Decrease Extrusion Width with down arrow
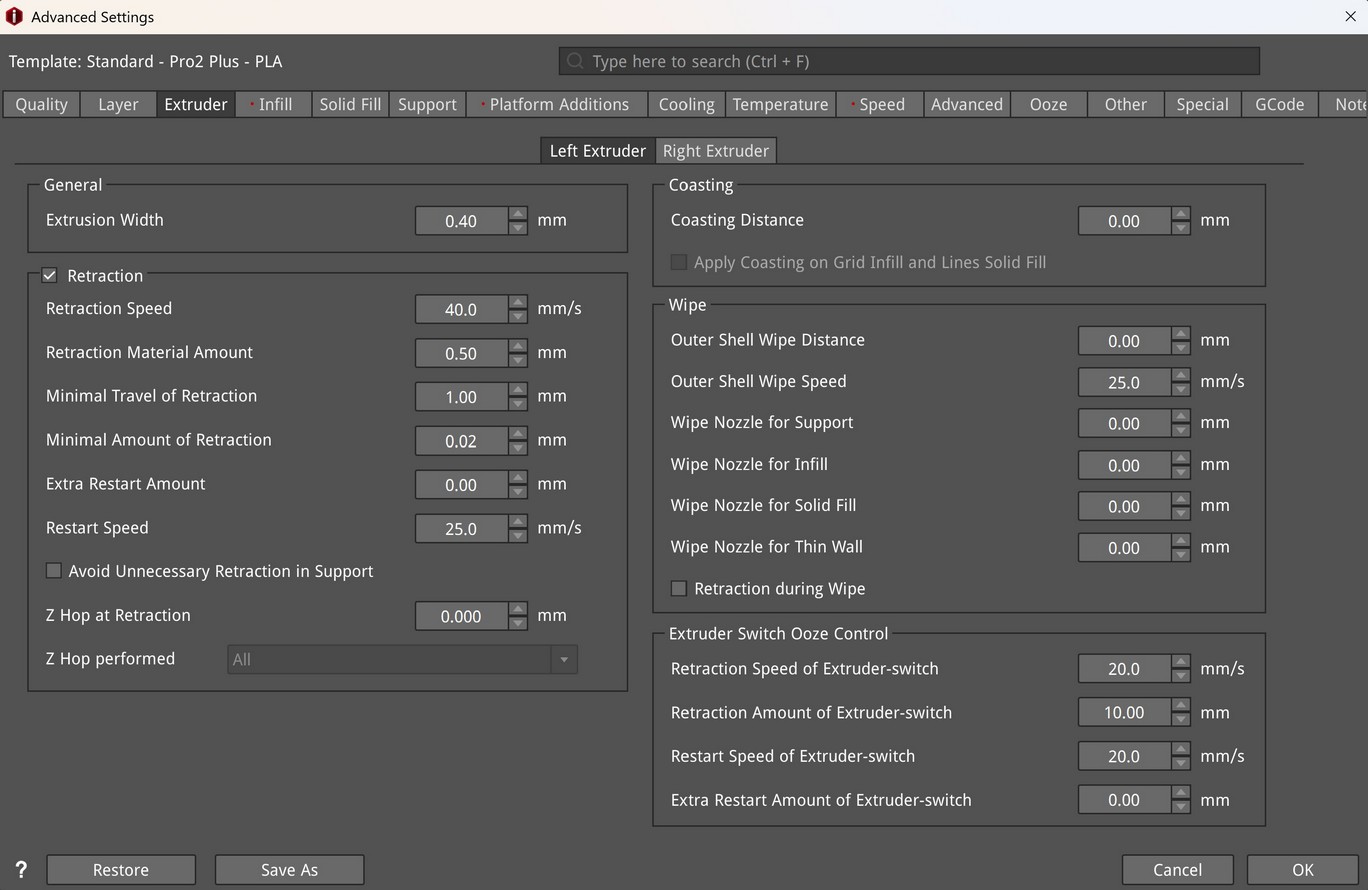 coord(517,227)
